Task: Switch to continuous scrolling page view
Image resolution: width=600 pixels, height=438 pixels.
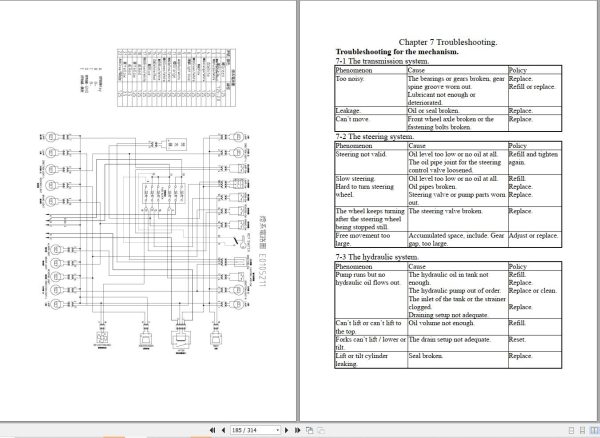Action: [x=582, y=430]
